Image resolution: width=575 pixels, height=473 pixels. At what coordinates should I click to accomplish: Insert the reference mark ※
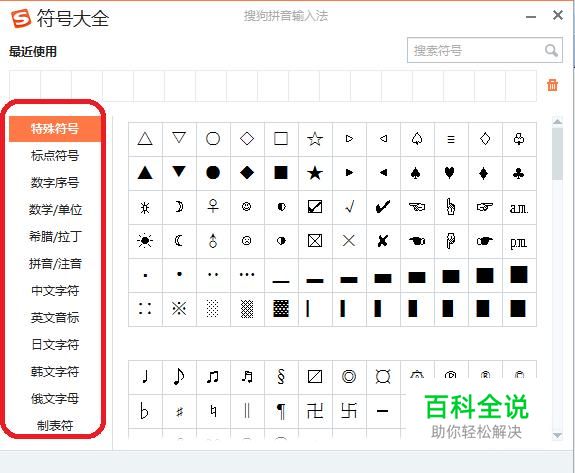tap(179, 309)
